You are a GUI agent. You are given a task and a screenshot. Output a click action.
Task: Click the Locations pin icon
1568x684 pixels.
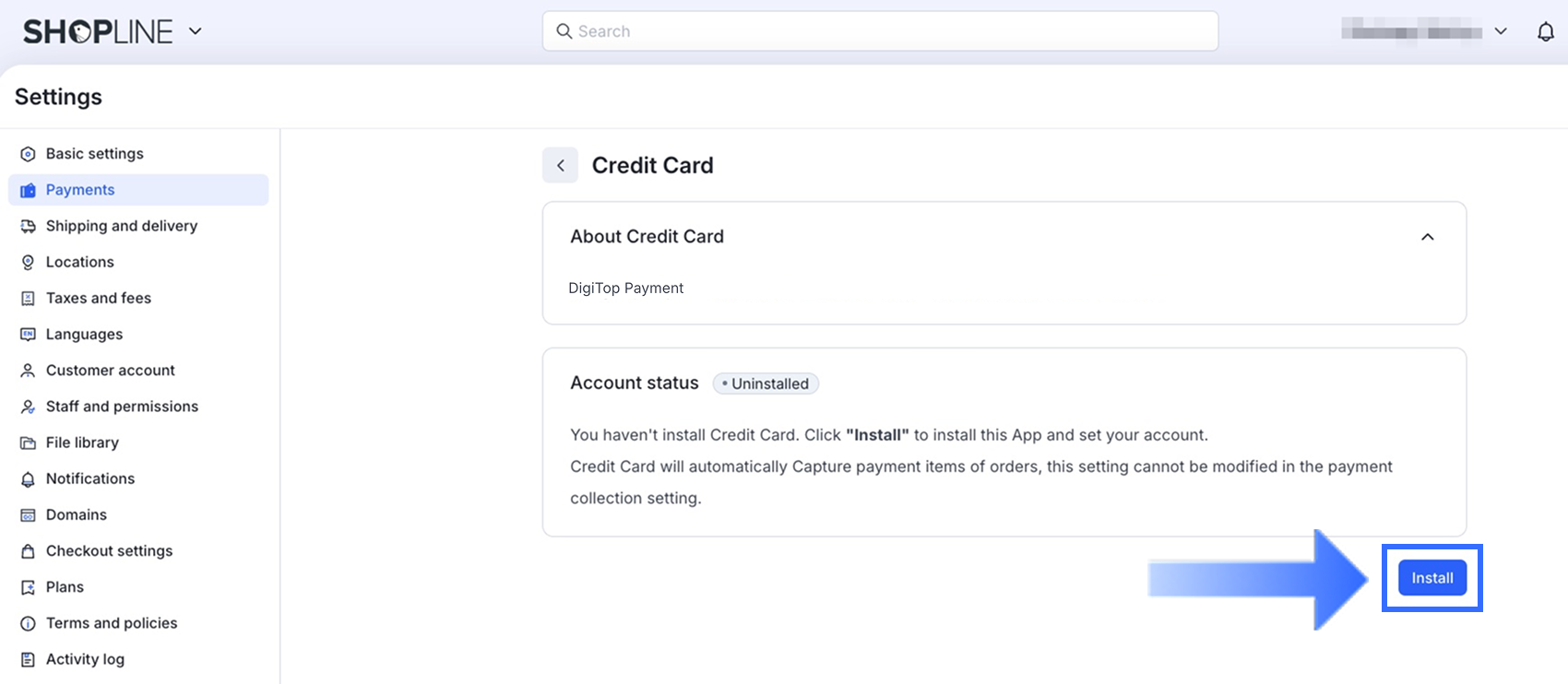28,262
